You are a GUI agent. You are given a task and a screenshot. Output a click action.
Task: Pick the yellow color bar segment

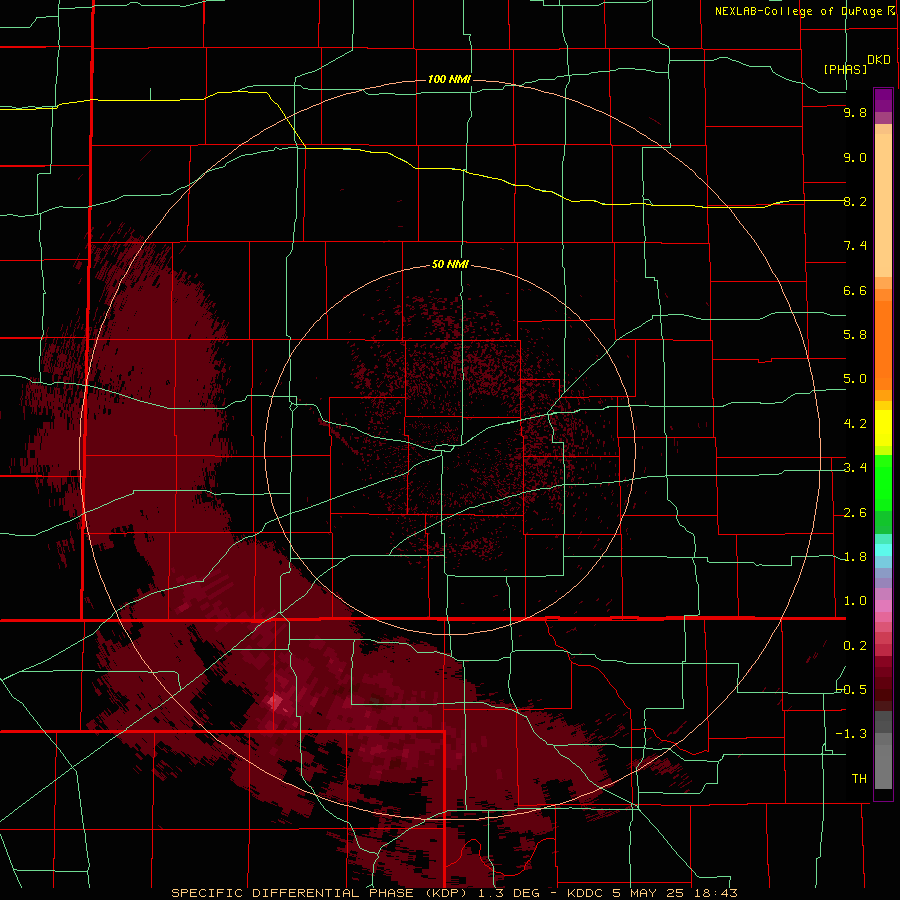pyautogui.click(x=883, y=428)
